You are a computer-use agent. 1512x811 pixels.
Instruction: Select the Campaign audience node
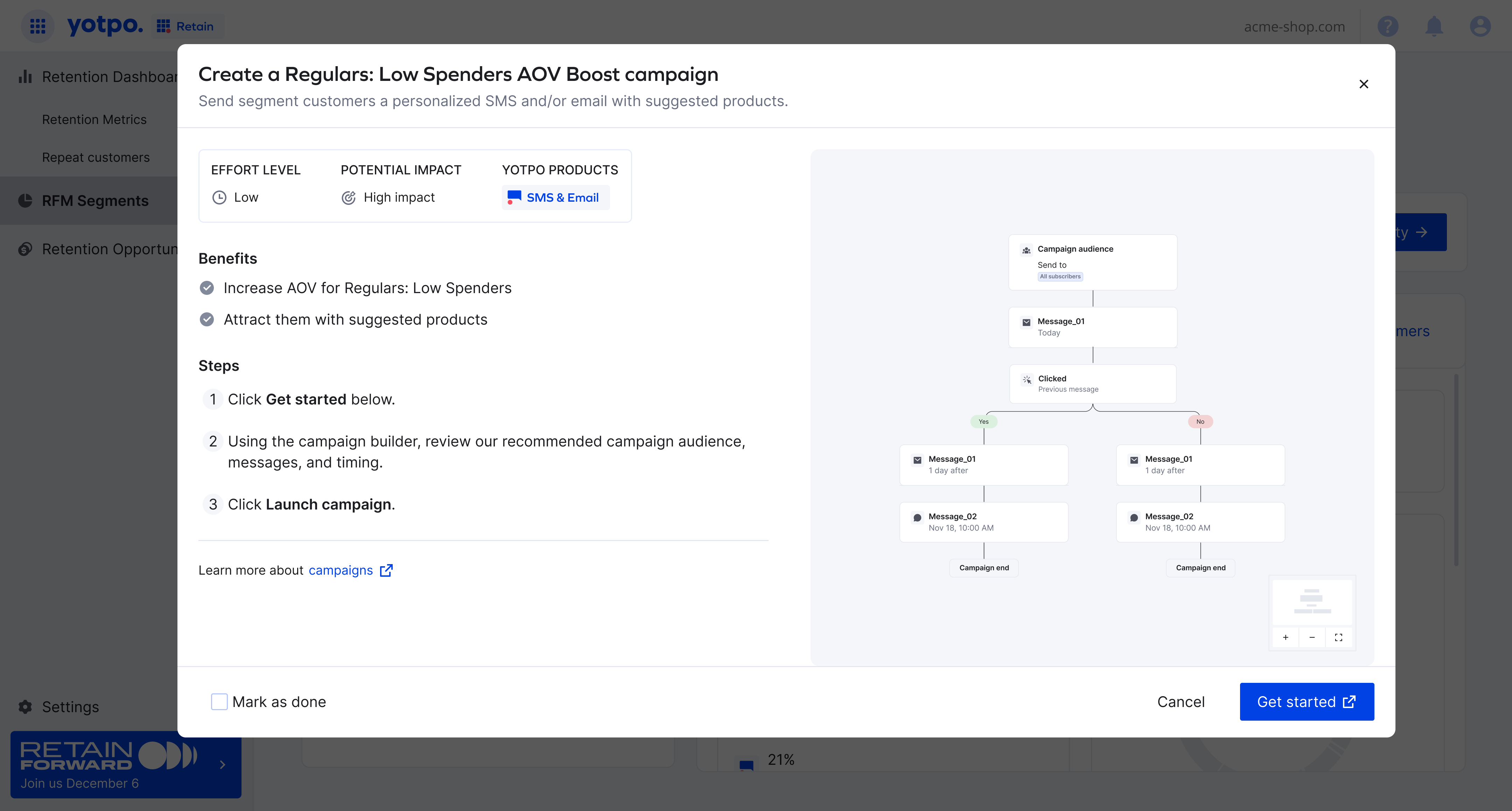(x=1092, y=262)
